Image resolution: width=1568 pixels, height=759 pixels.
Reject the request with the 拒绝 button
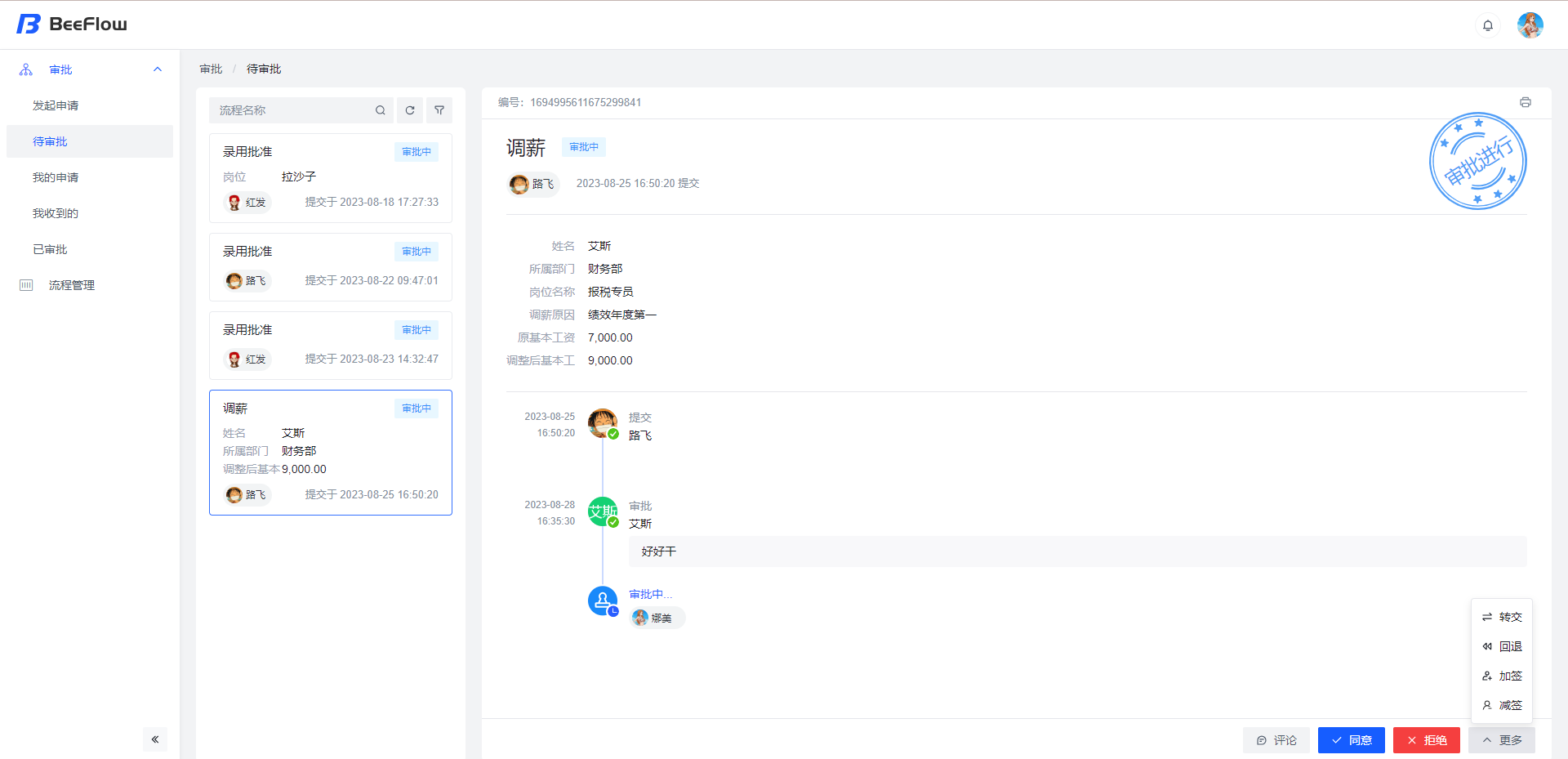[1427, 740]
